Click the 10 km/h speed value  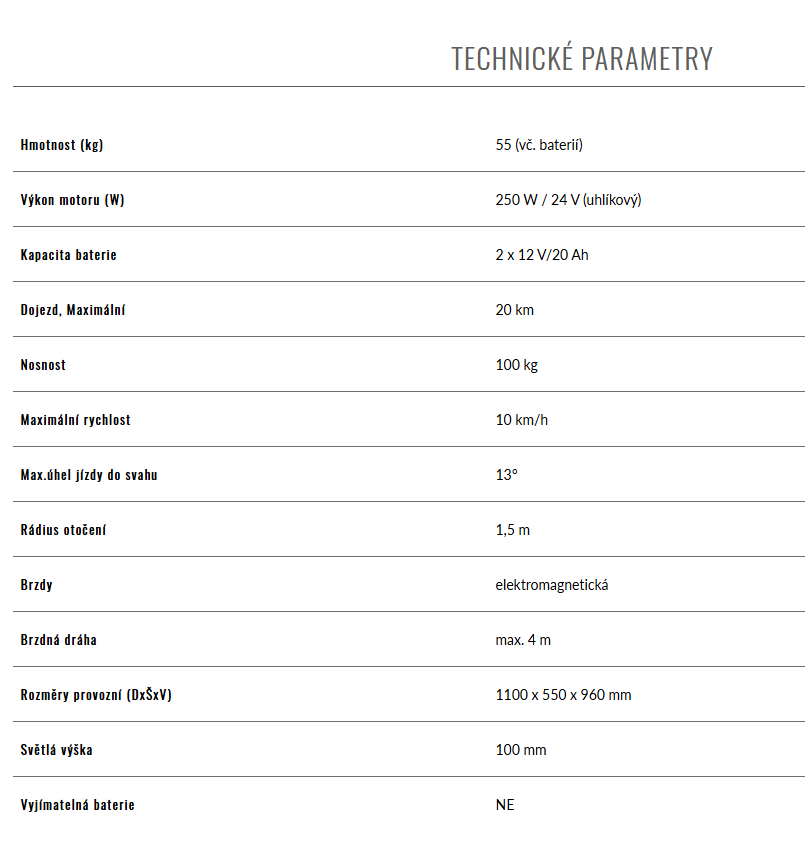(x=522, y=420)
